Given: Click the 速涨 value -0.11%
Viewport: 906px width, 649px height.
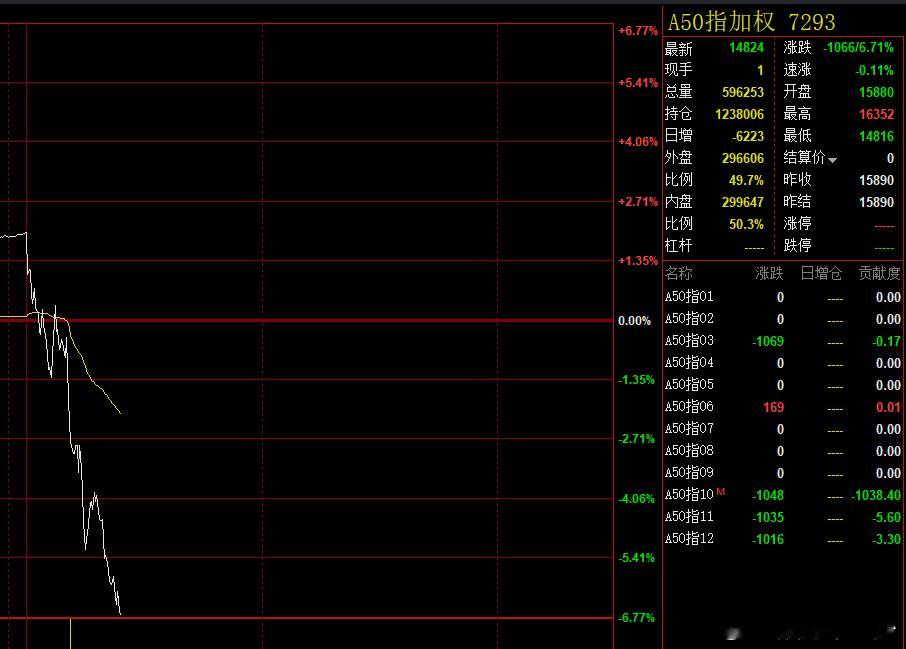Looking at the screenshot, I should (x=874, y=70).
